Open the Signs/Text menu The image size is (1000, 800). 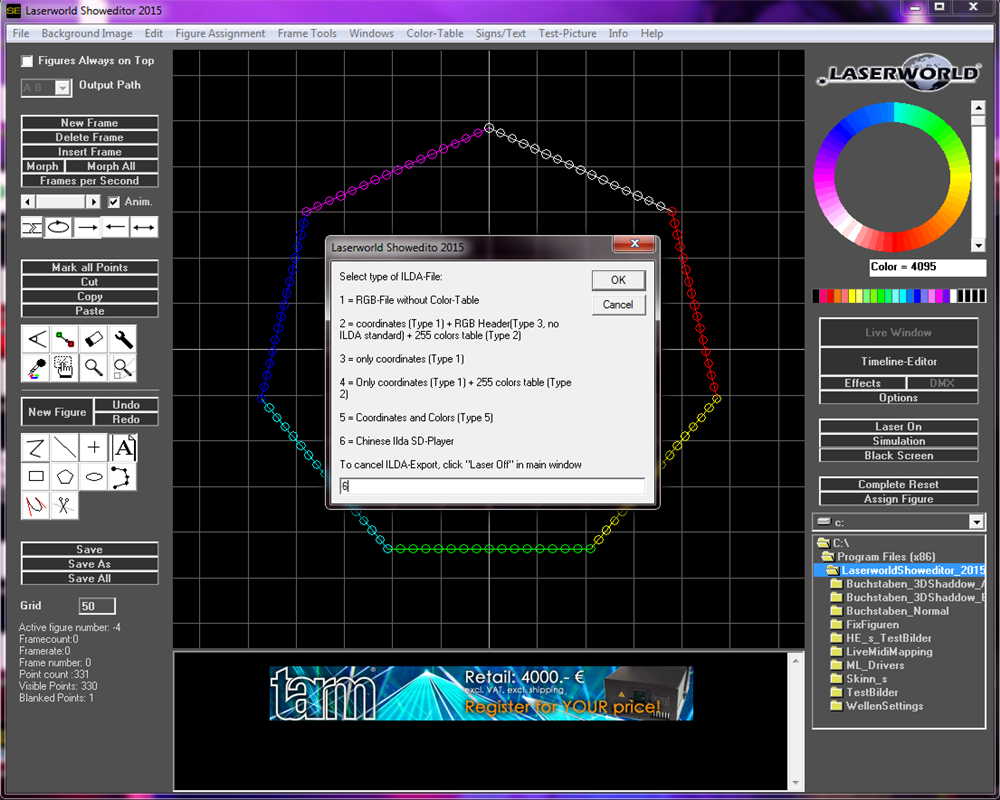(501, 33)
